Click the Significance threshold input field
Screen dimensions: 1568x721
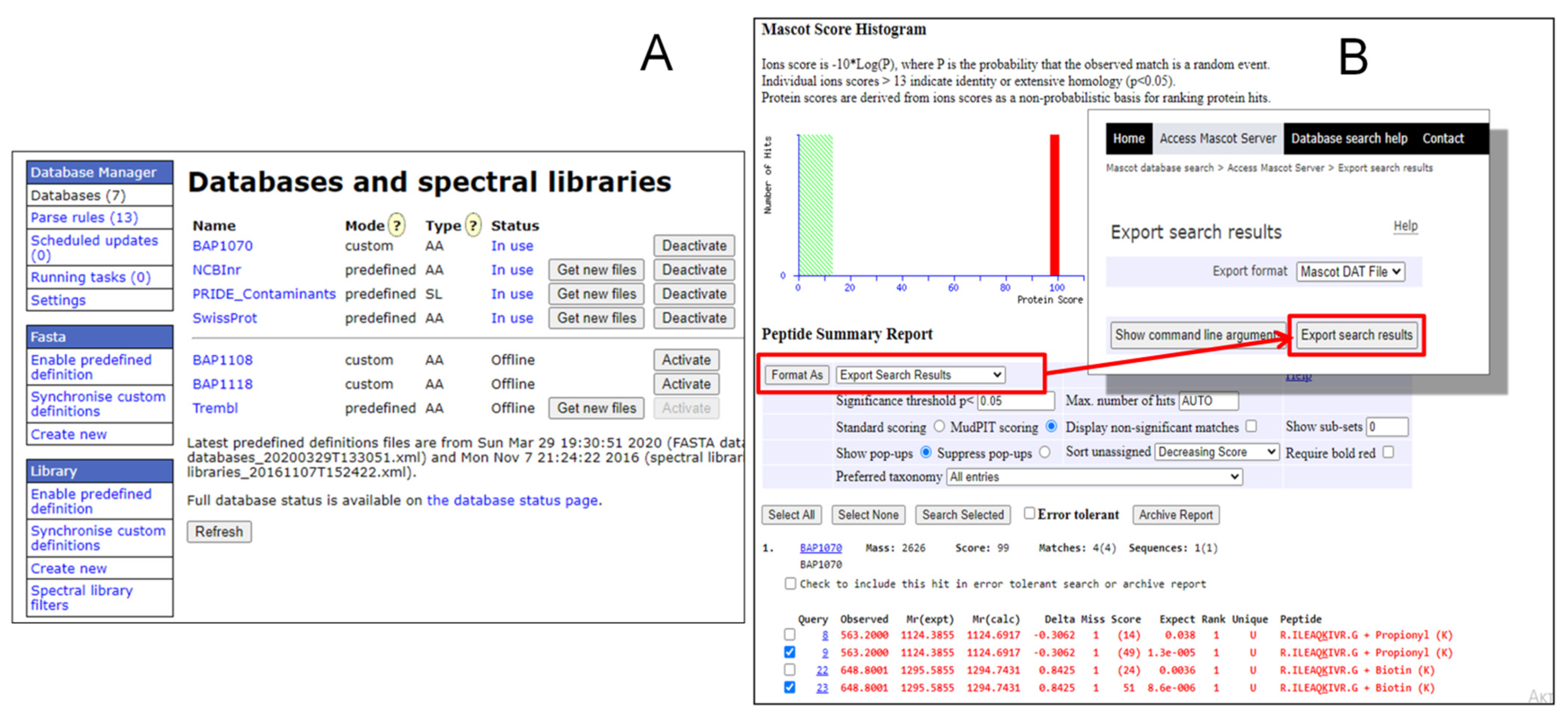(1015, 401)
